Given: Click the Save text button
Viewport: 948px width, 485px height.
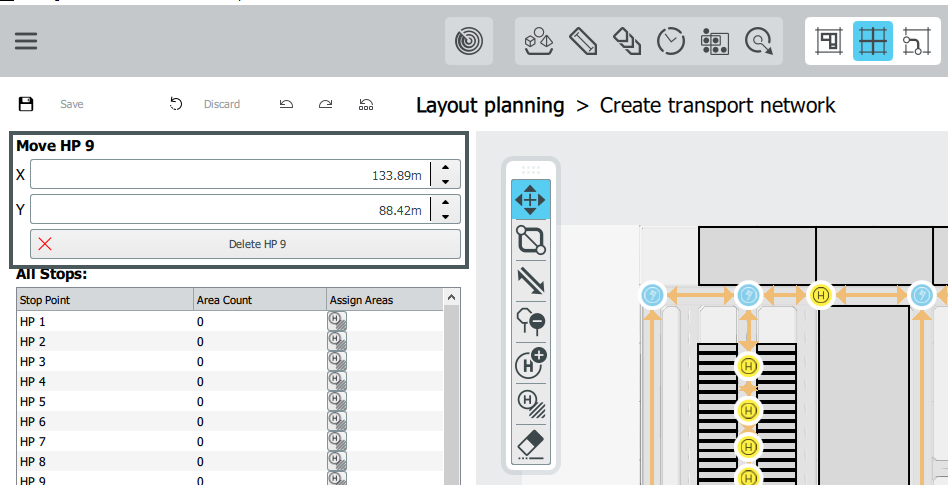Looking at the screenshot, I should point(71,104).
